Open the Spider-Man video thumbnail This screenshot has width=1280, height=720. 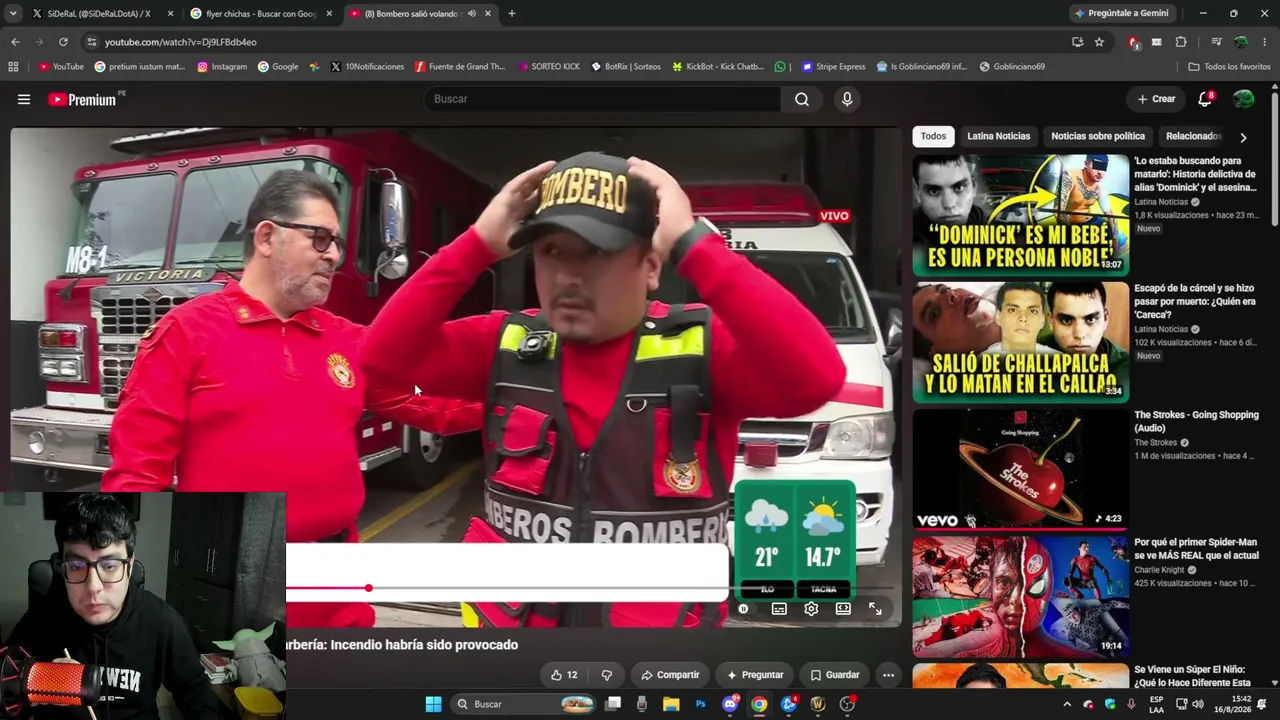1020,596
